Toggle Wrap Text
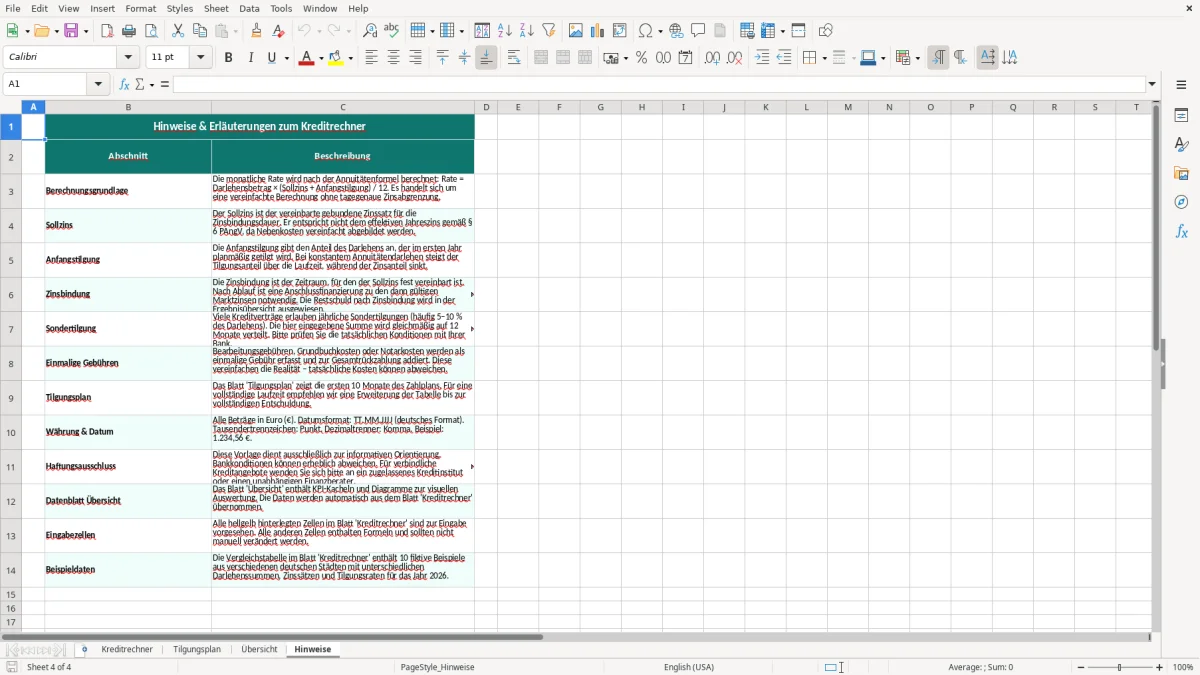The image size is (1200, 675). click(514, 58)
